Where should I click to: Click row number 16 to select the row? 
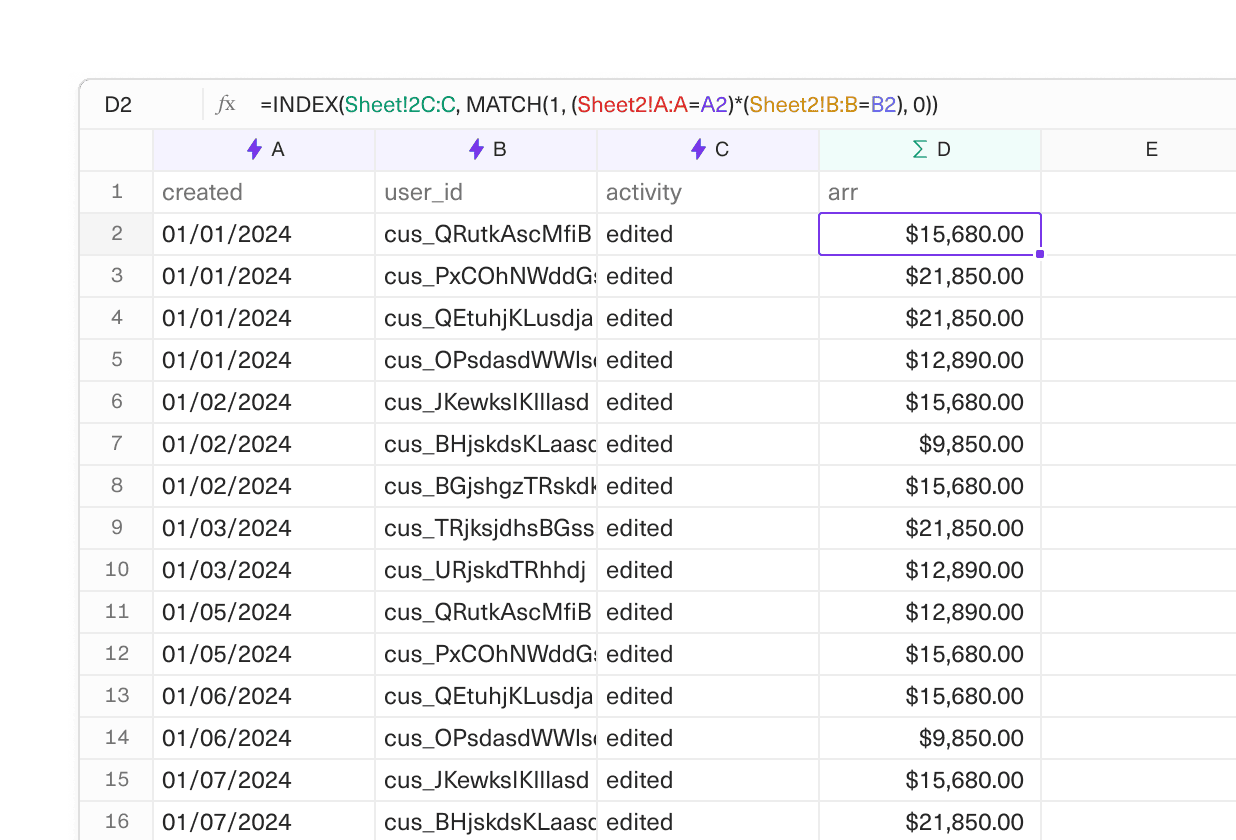[117, 822]
